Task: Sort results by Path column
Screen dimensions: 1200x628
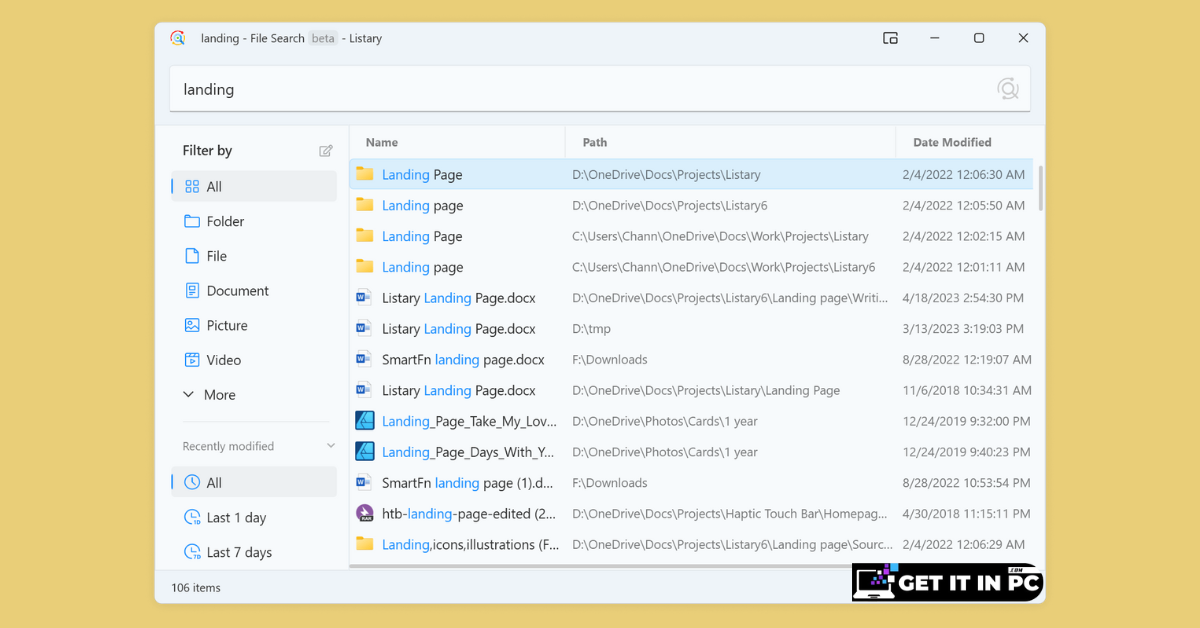Action: click(x=730, y=142)
